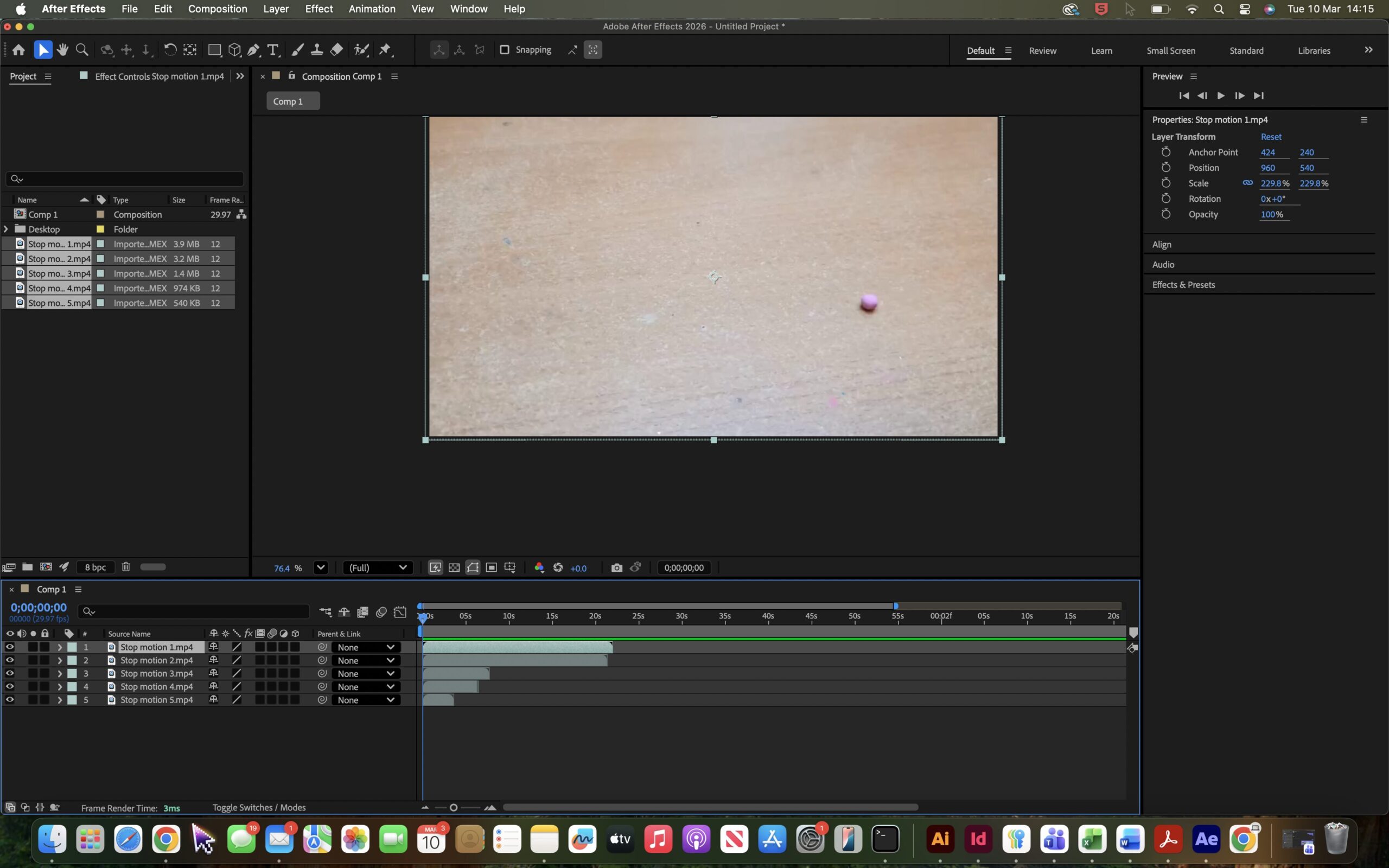Toggle Opacity stopwatch in Properties panel
This screenshot has width=1389, height=868.
pyautogui.click(x=1165, y=214)
